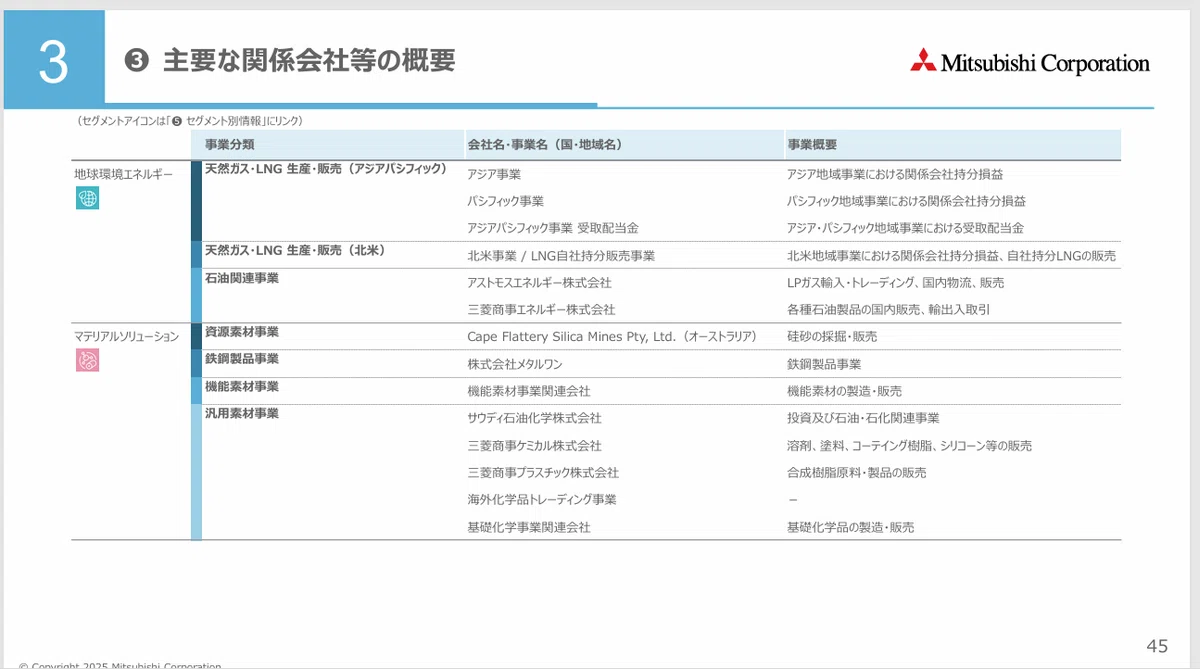1200x669 pixels.
Task: Click the page number 45
Action: [x=1157, y=646]
